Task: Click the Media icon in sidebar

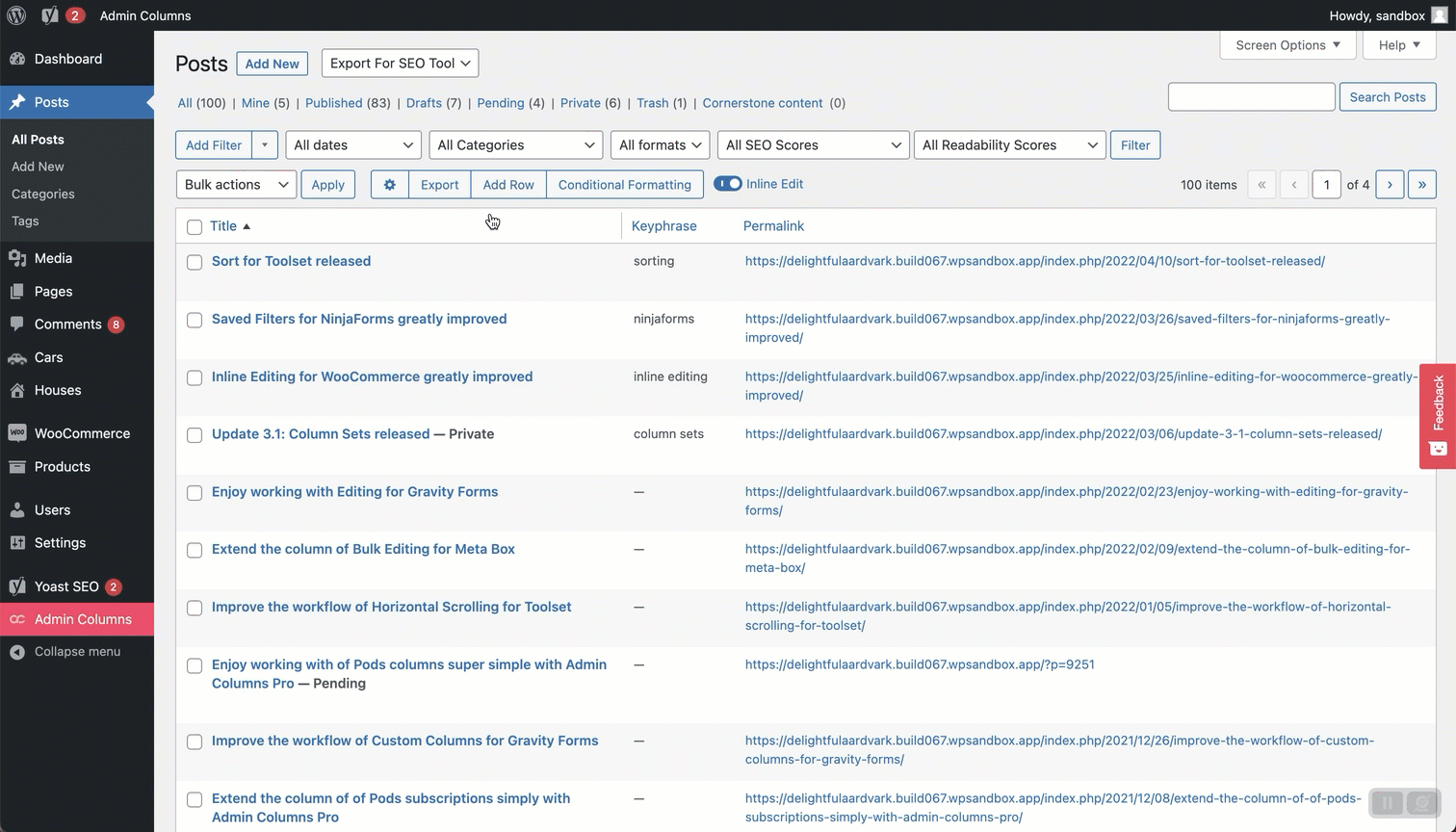Action: coord(17,258)
